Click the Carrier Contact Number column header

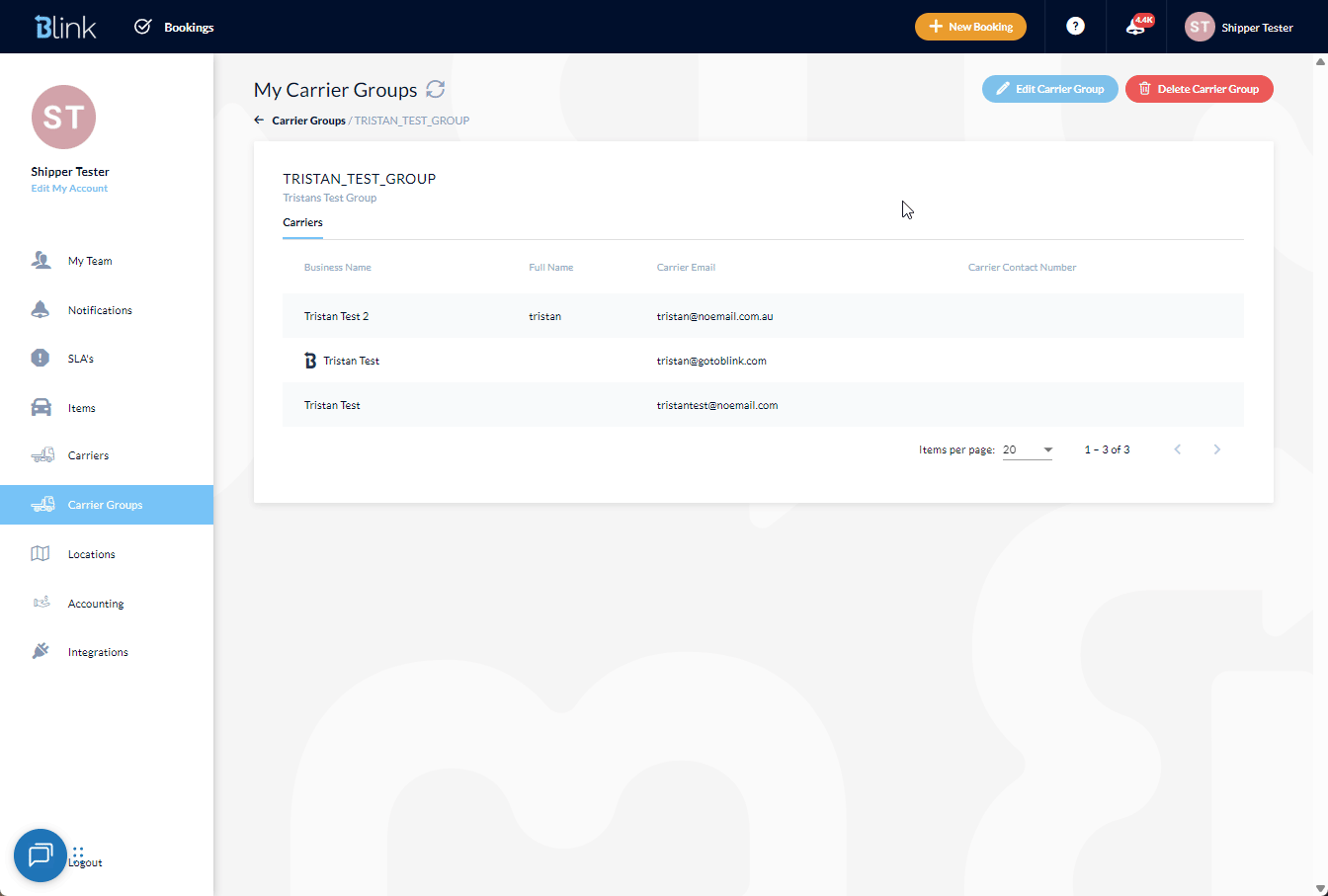click(1022, 268)
